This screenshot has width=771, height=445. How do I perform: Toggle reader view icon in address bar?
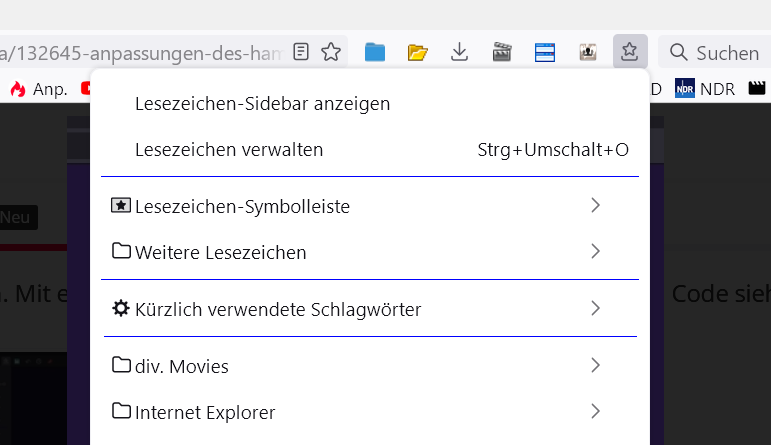tap(301, 52)
